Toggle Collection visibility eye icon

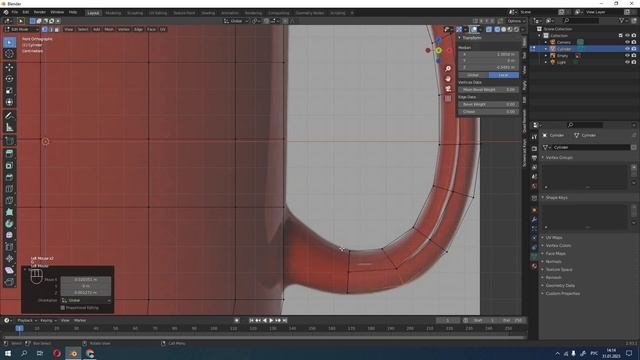627,36
